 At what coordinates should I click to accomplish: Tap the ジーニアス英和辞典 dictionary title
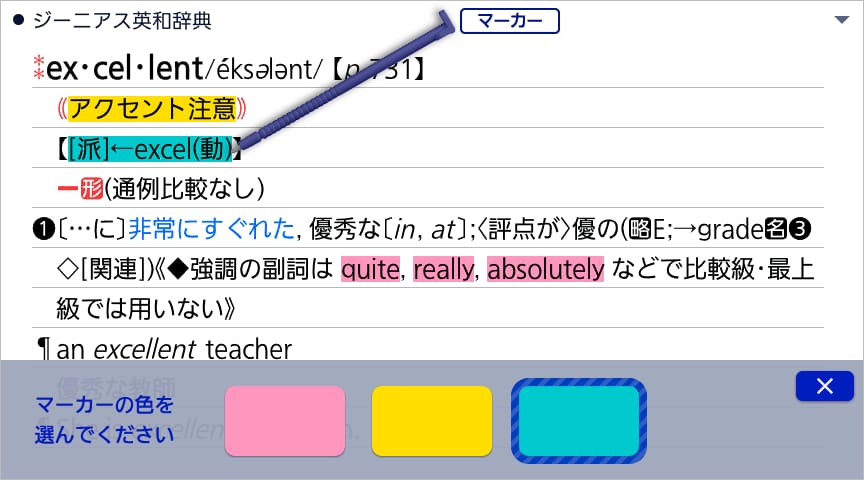point(122,20)
